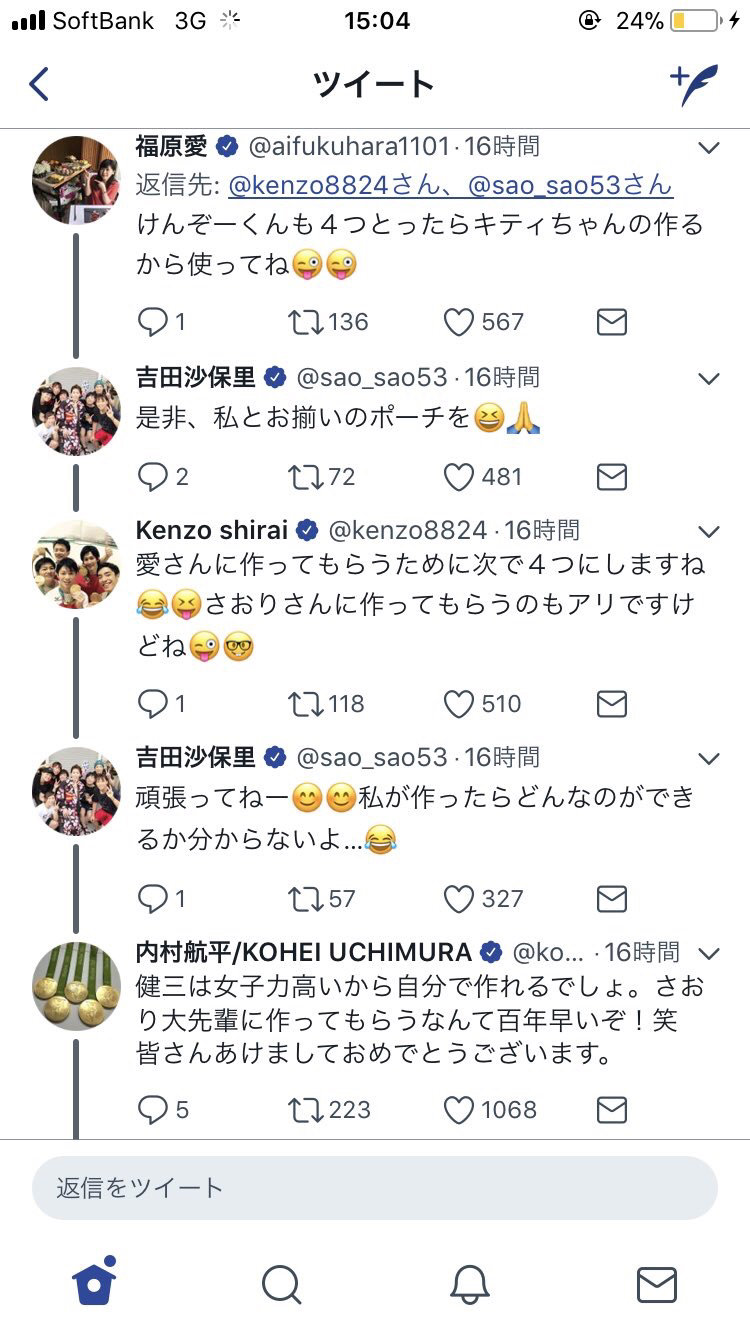Go back using the left chevron

pos(39,85)
